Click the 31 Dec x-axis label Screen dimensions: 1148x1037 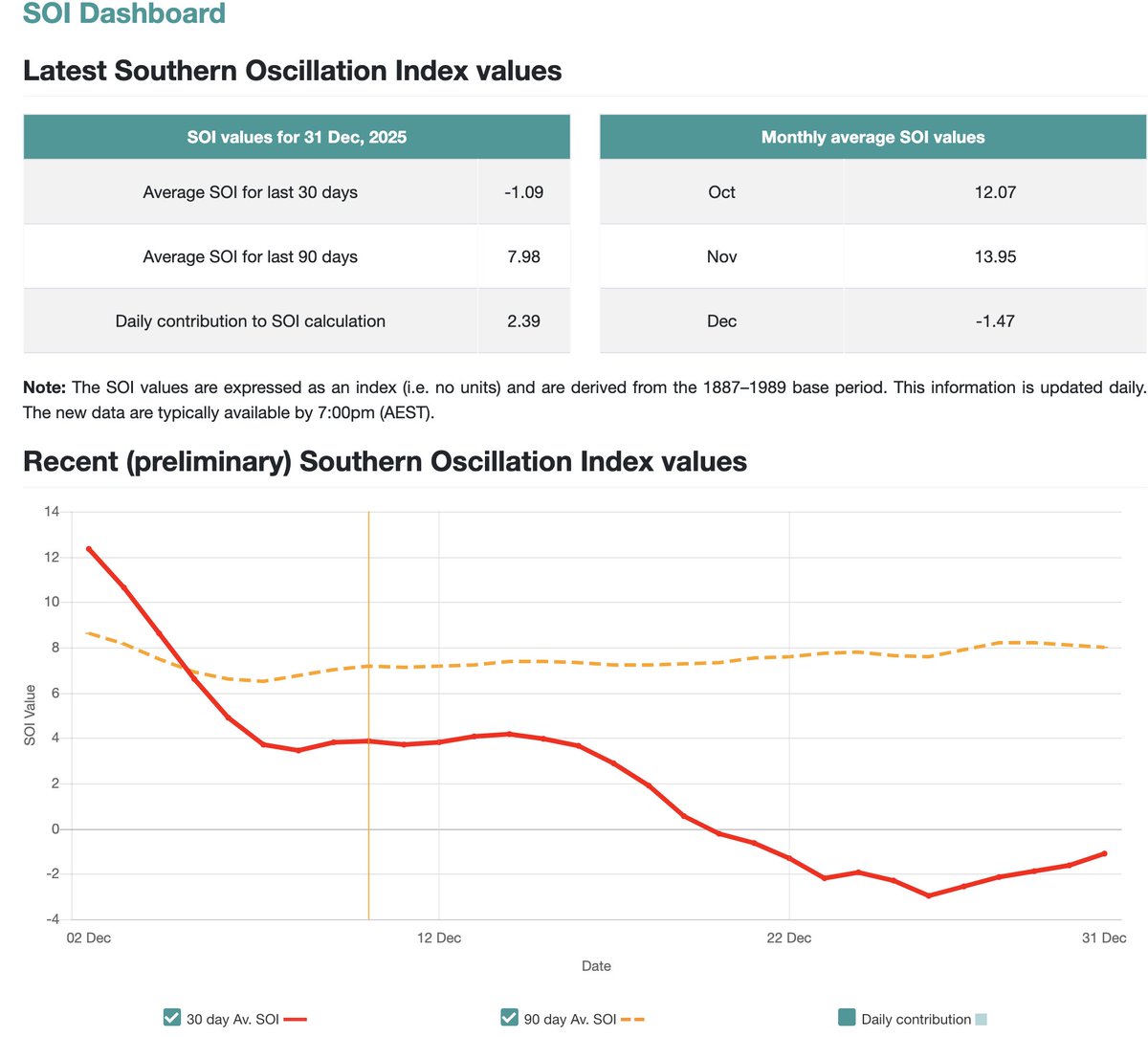pos(1104,938)
